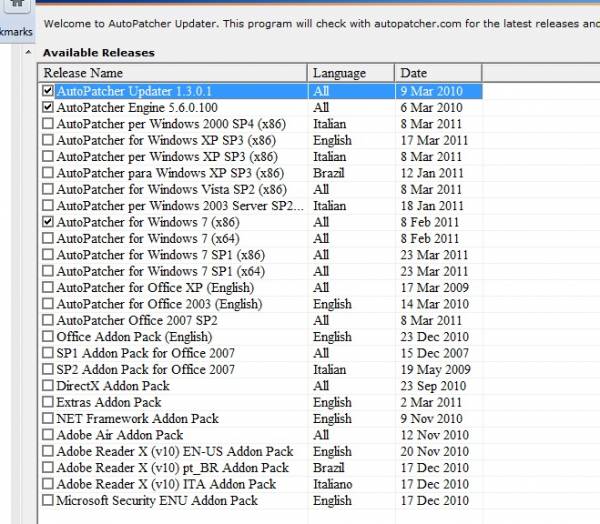The height and width of the screenshot is (524, 600).
Task: Collapse the Available Releases section arrow
Action: (28, 52)
